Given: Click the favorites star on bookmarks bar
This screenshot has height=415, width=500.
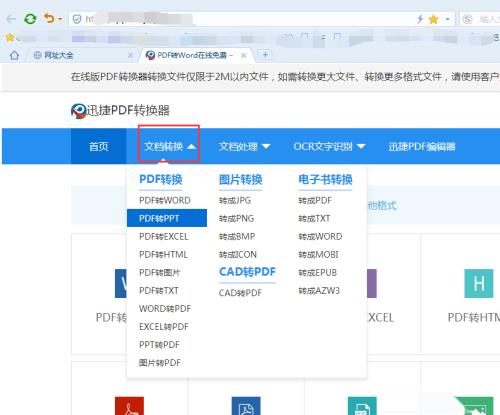Looking at the screenshot, I should click(x=10, y=37).
